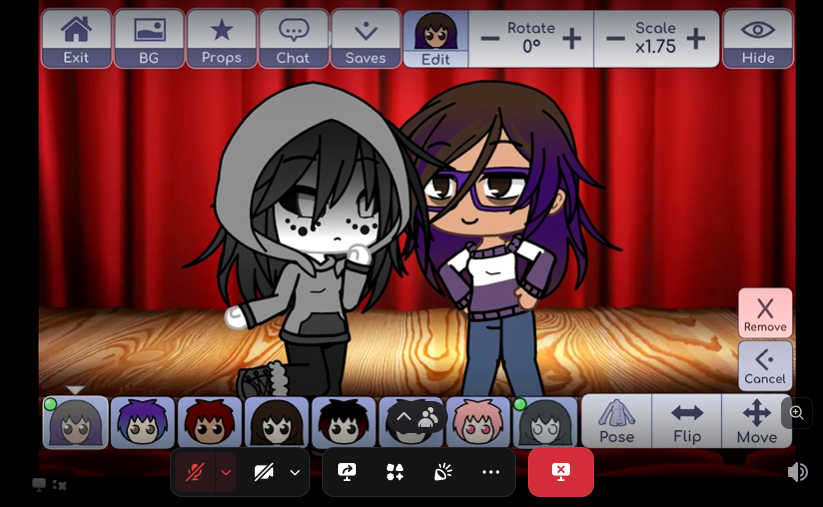Flip the selected character horizontally

(x=687, y=421)
